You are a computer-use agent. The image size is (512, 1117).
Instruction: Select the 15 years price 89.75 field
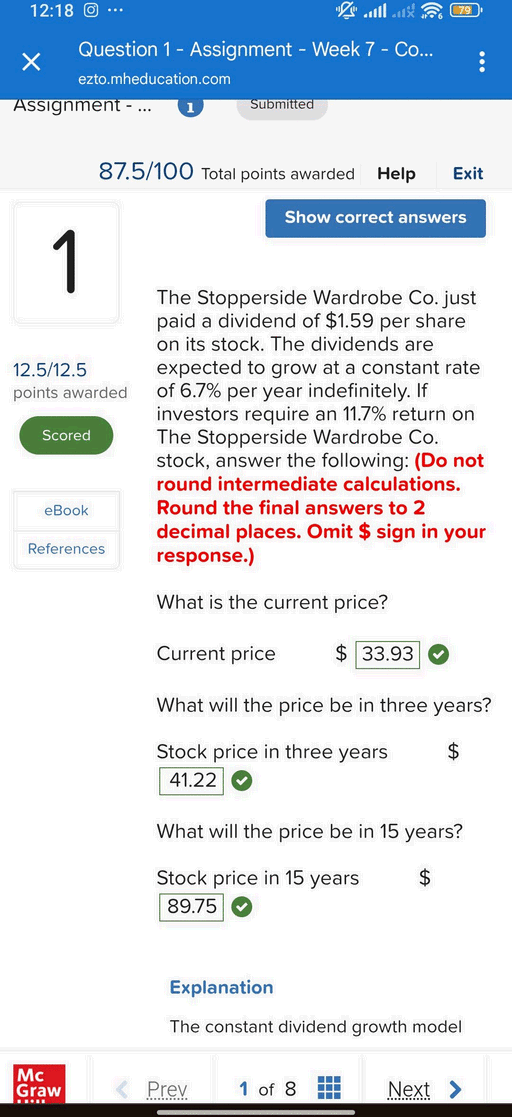pos(192,906)
